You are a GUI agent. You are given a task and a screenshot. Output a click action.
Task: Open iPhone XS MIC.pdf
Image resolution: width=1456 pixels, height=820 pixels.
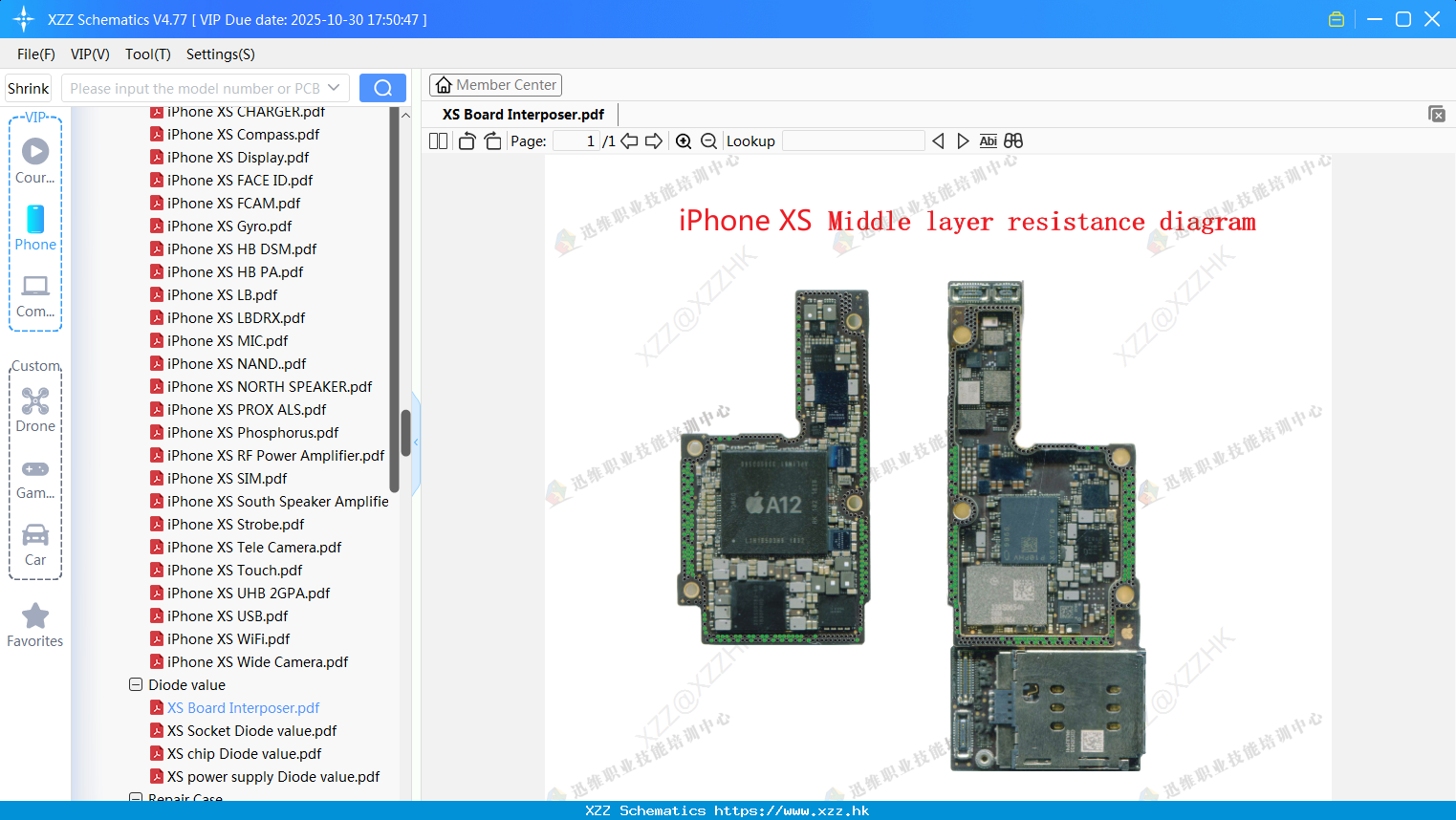228,341
